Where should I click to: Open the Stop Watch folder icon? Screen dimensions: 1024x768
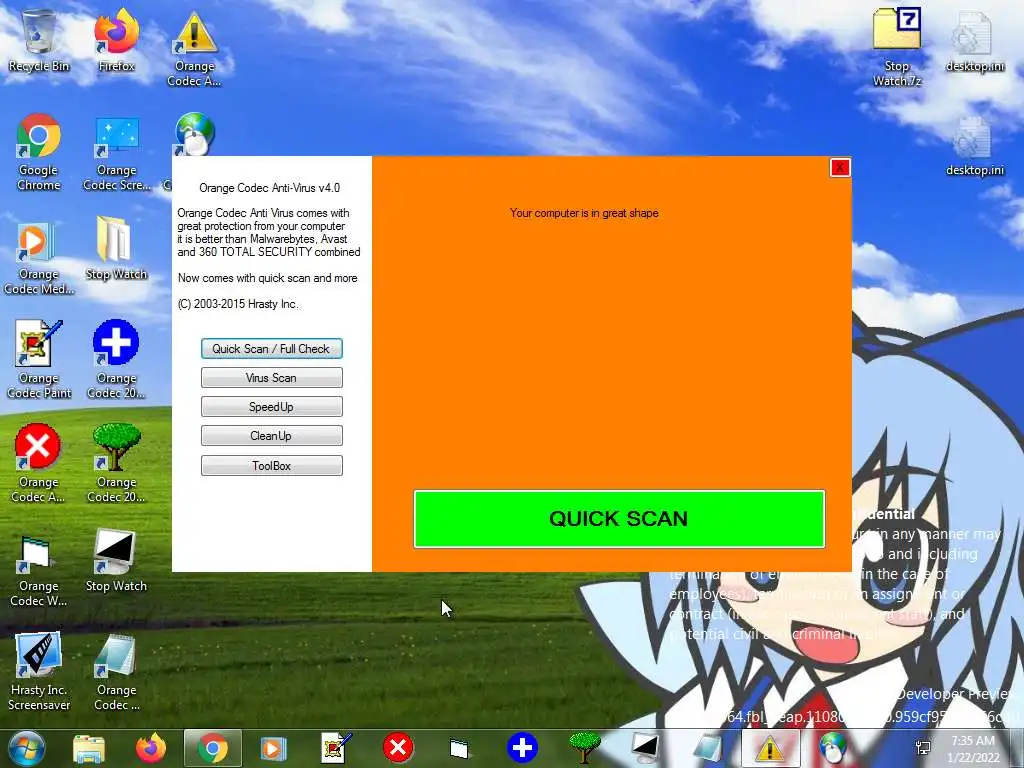click(116, 249)
